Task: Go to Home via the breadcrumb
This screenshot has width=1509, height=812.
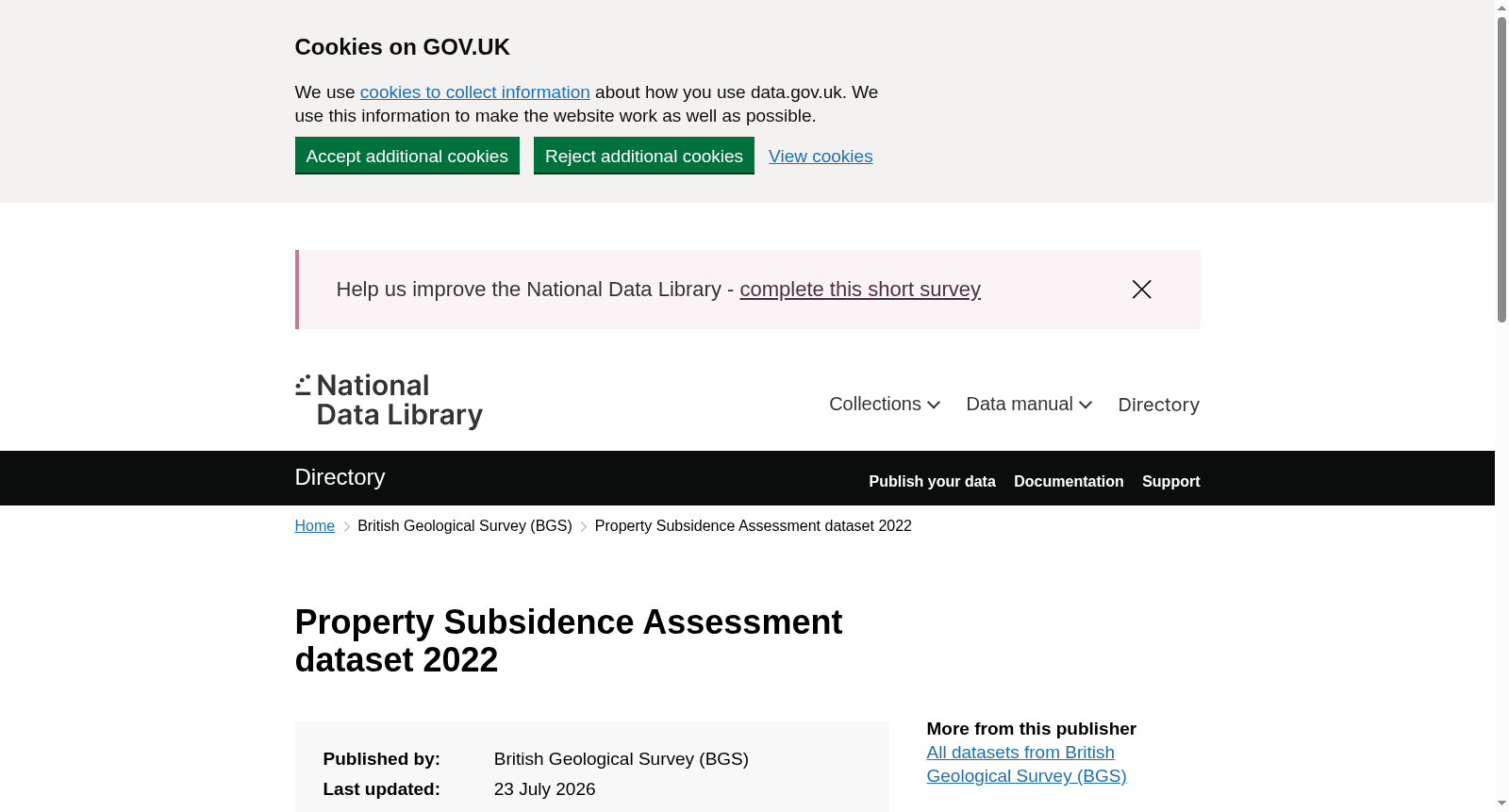Action: [x=315, y=526]
